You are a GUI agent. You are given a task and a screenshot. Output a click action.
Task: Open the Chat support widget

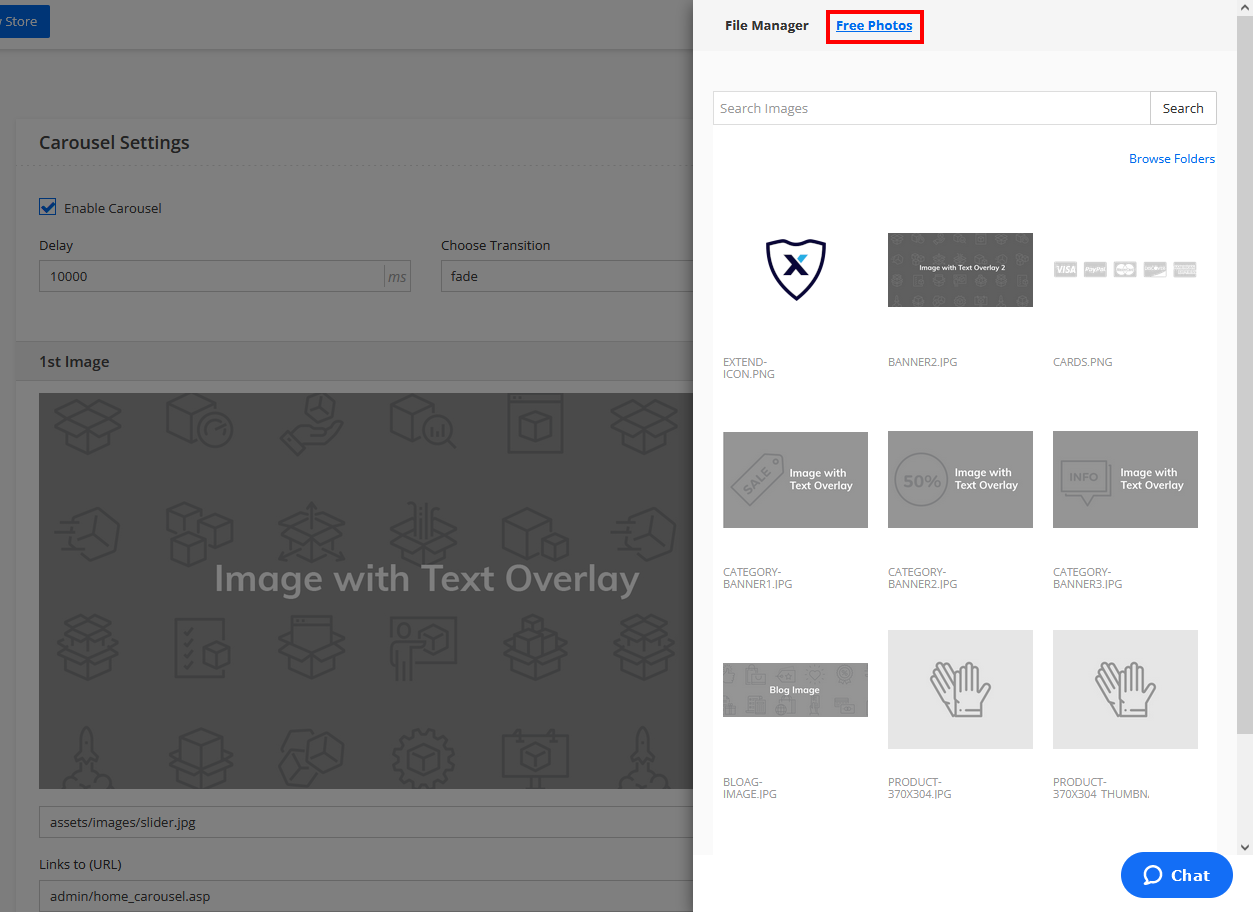pyautogui.click(x=1177, y=875)
